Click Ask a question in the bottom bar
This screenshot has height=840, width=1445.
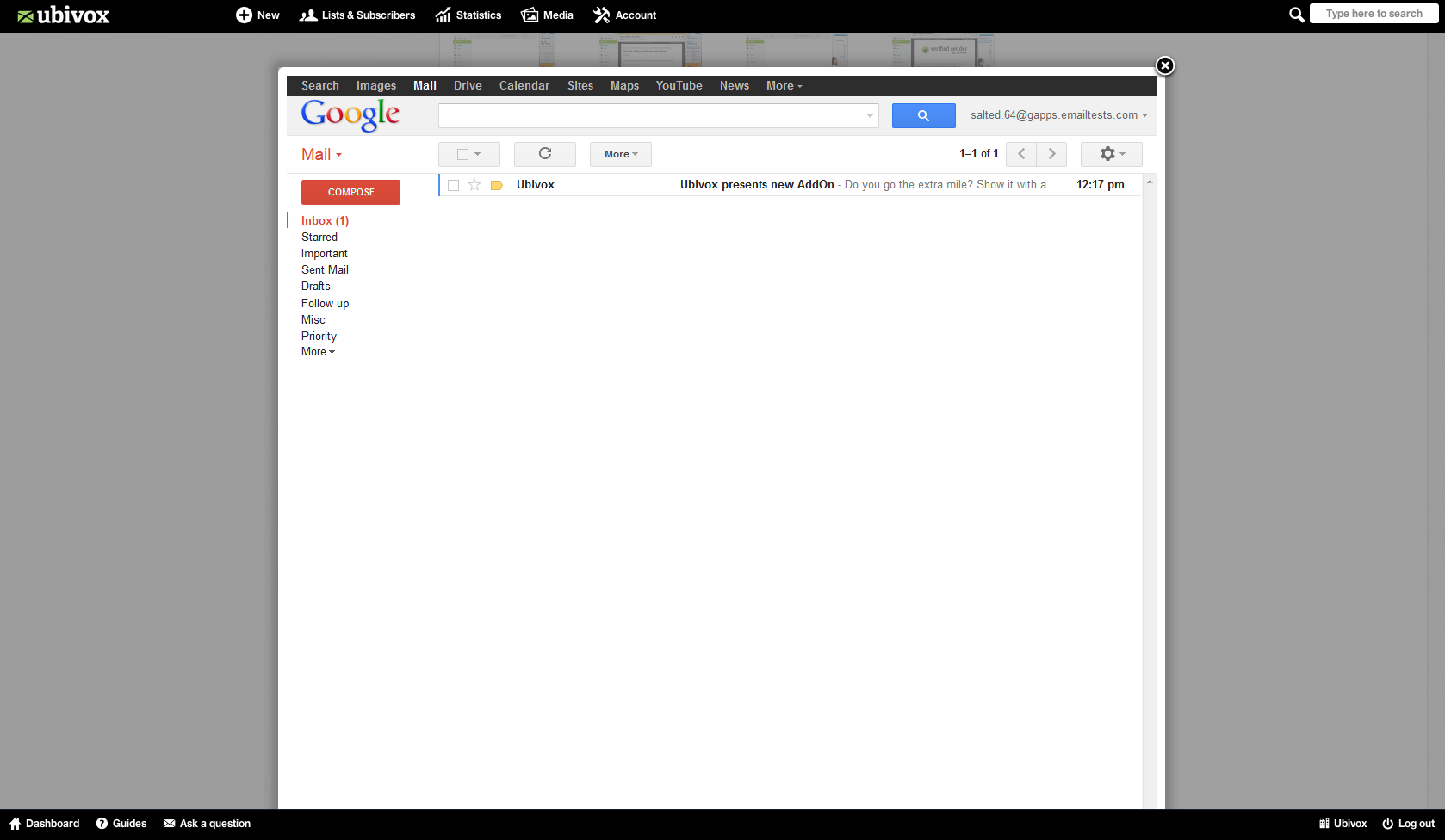pos(207,824)
